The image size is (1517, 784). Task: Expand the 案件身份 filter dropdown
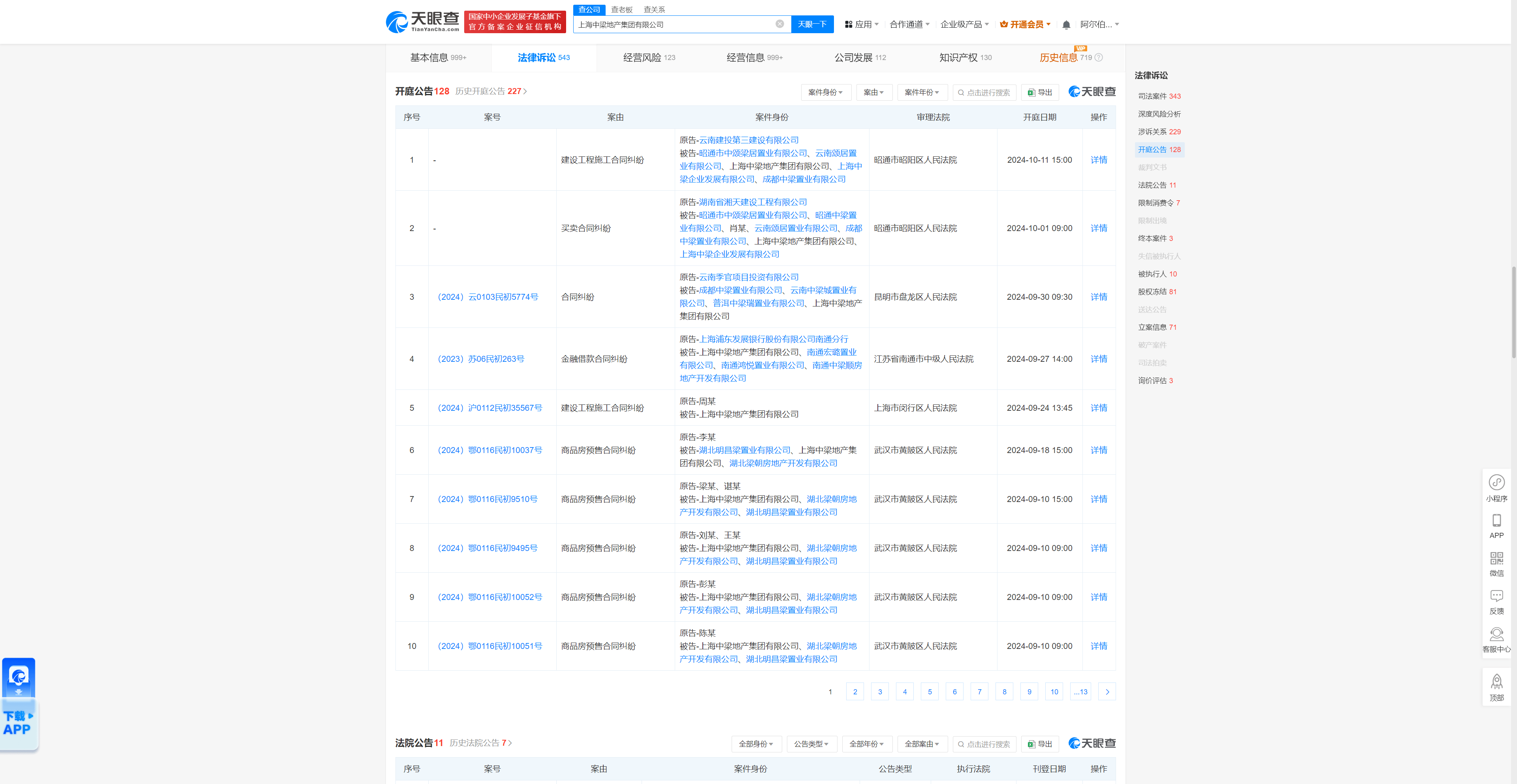[826, 92]
